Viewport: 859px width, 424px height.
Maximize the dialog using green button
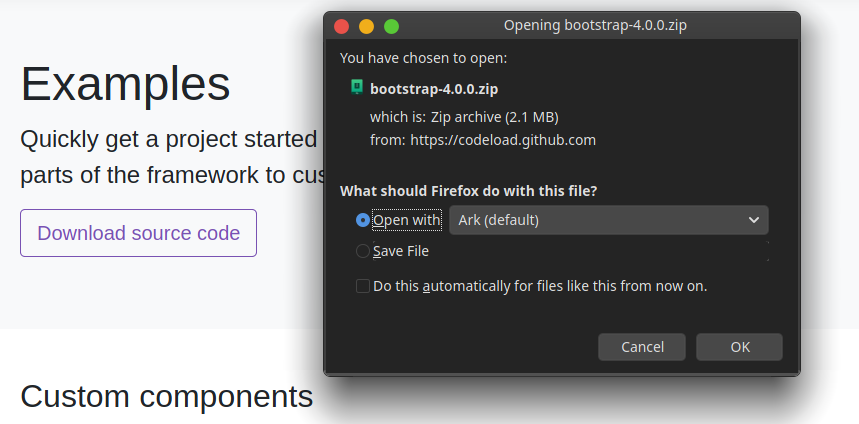coord(391,26)
